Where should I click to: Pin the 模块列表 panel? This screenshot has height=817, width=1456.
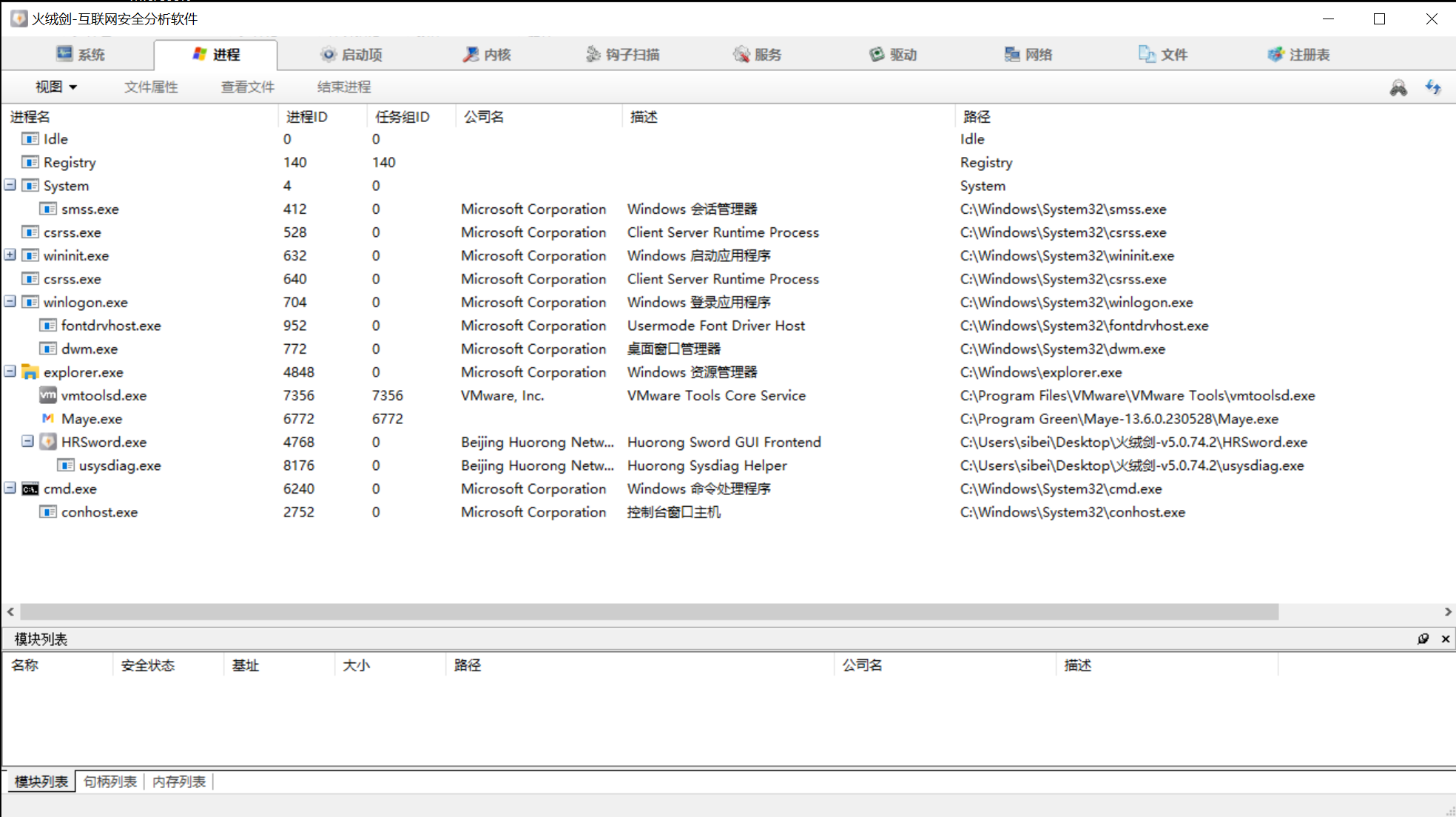pyautogui.click(x=1423, y=639)
